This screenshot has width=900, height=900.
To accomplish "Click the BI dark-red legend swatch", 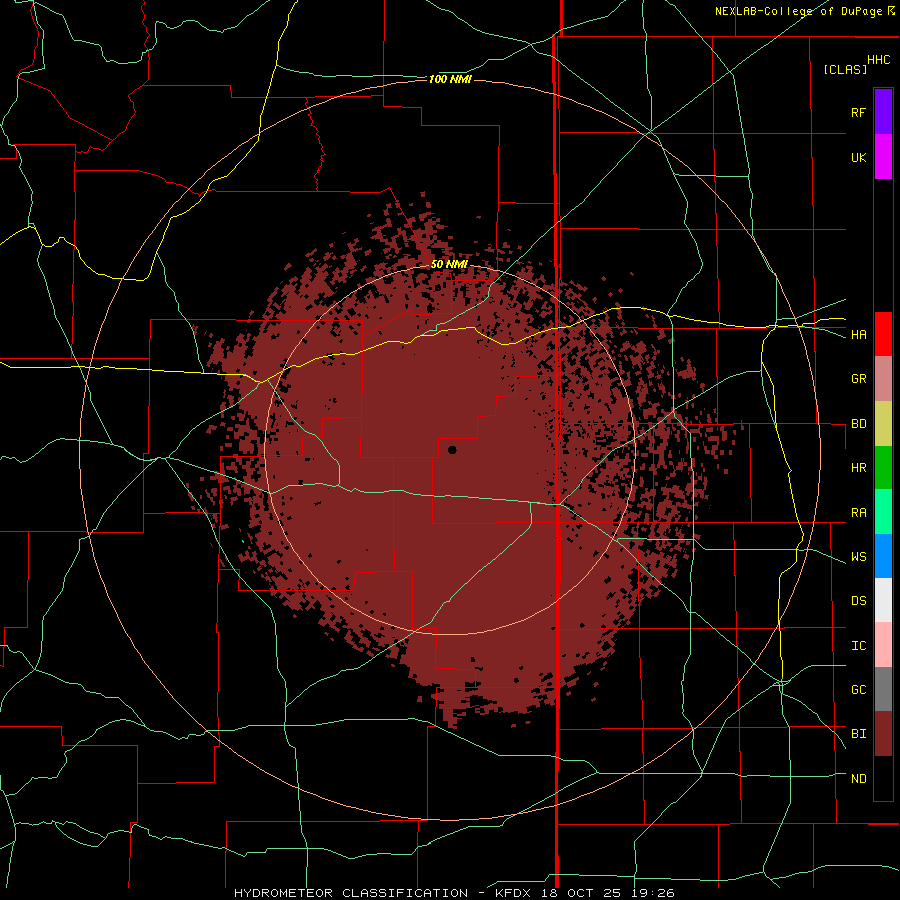I will coord(883,734).
